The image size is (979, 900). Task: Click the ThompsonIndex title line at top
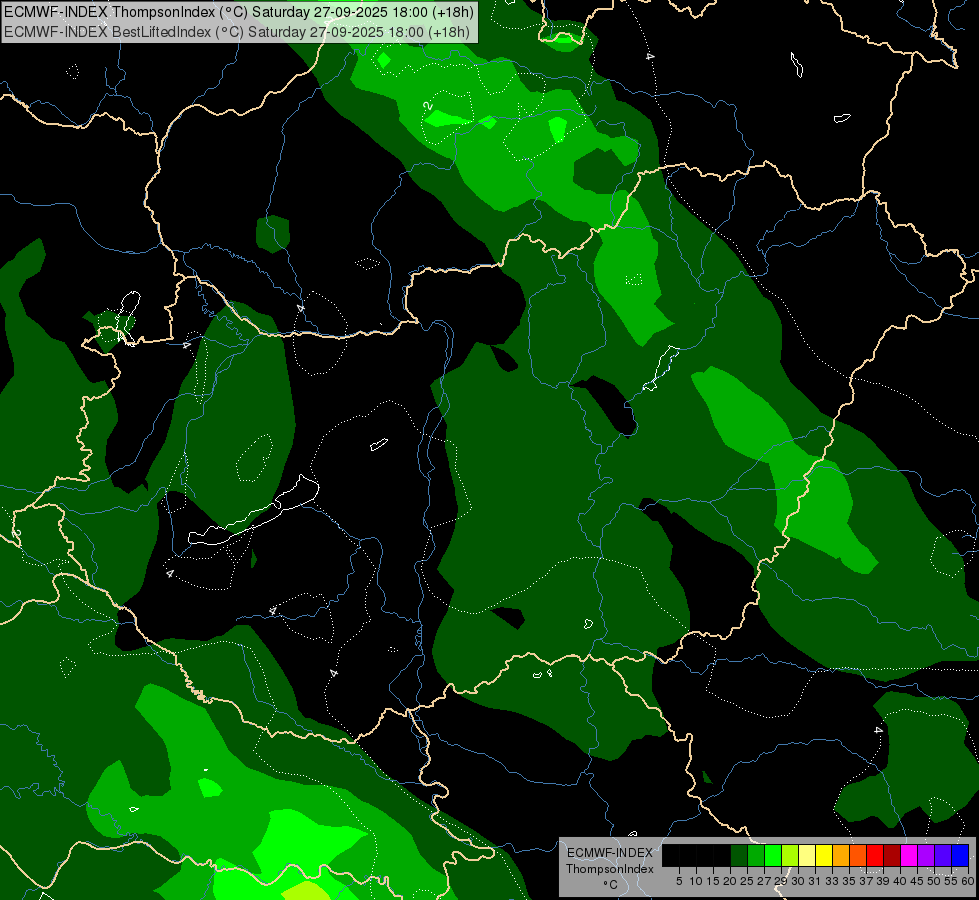239,12
